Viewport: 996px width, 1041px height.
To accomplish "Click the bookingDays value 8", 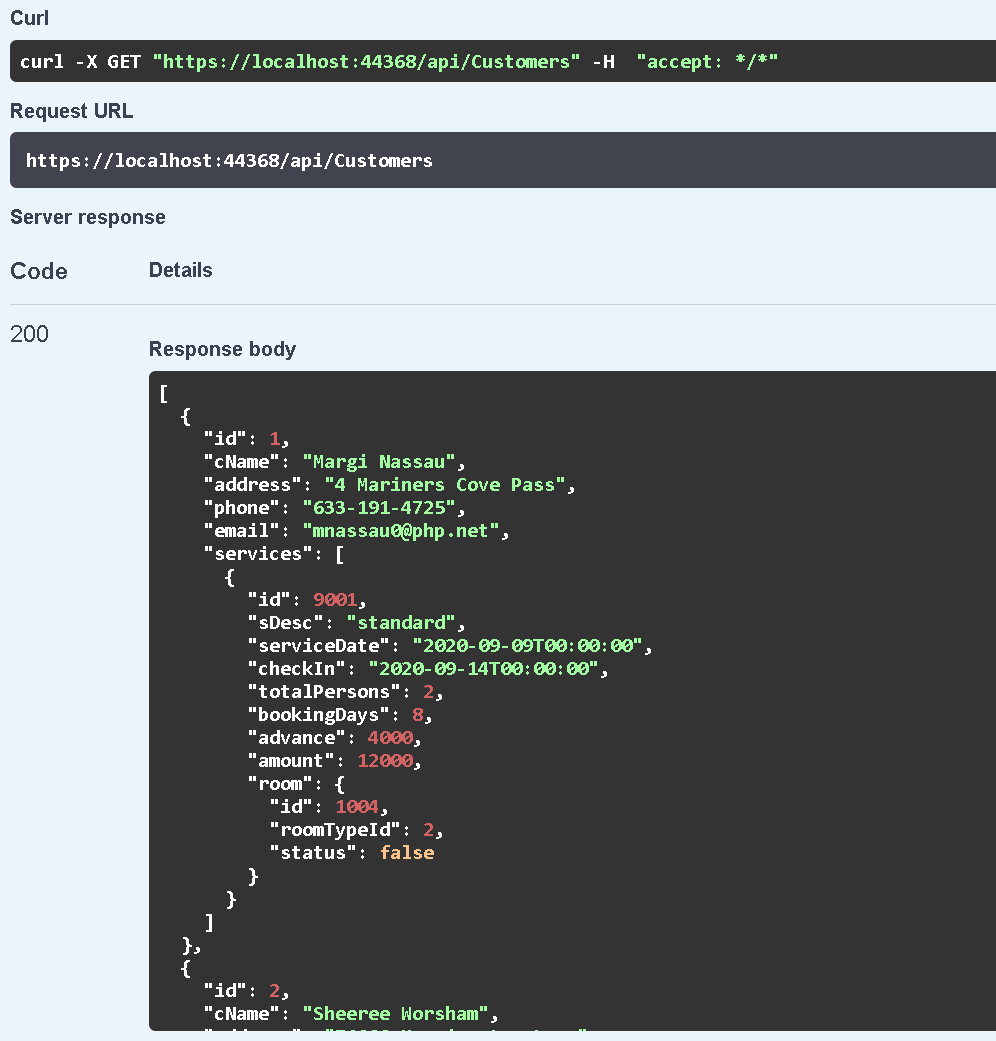I will point(418,715).
